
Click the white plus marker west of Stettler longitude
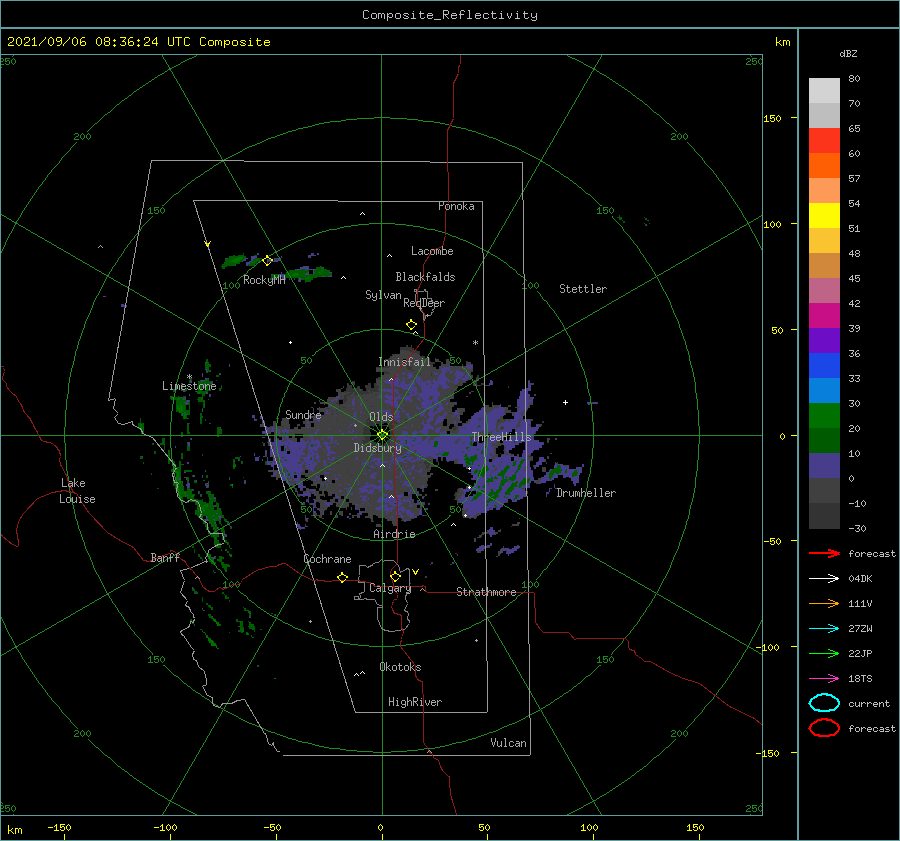point(565,402)
